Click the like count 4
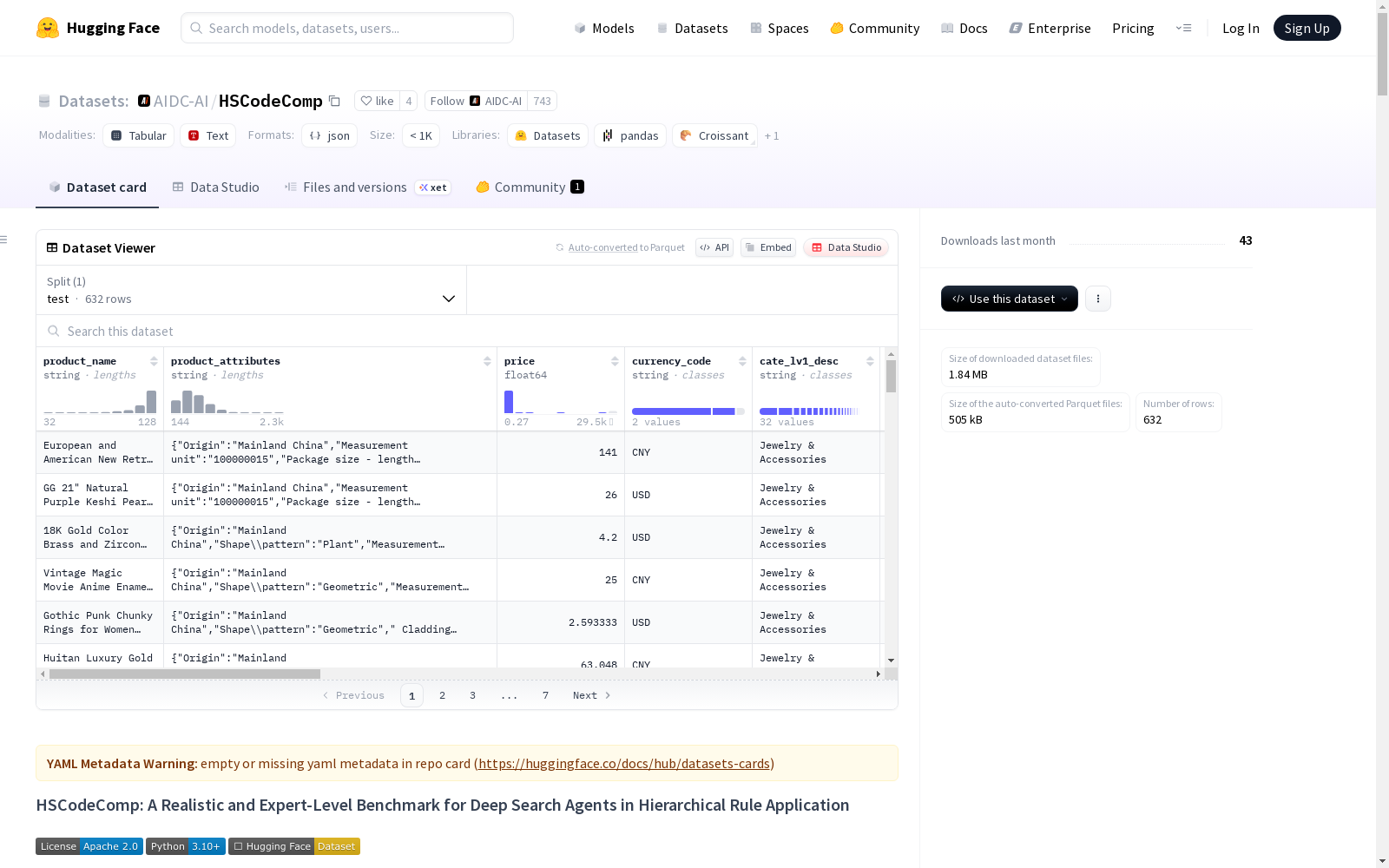 pos(409,101)
